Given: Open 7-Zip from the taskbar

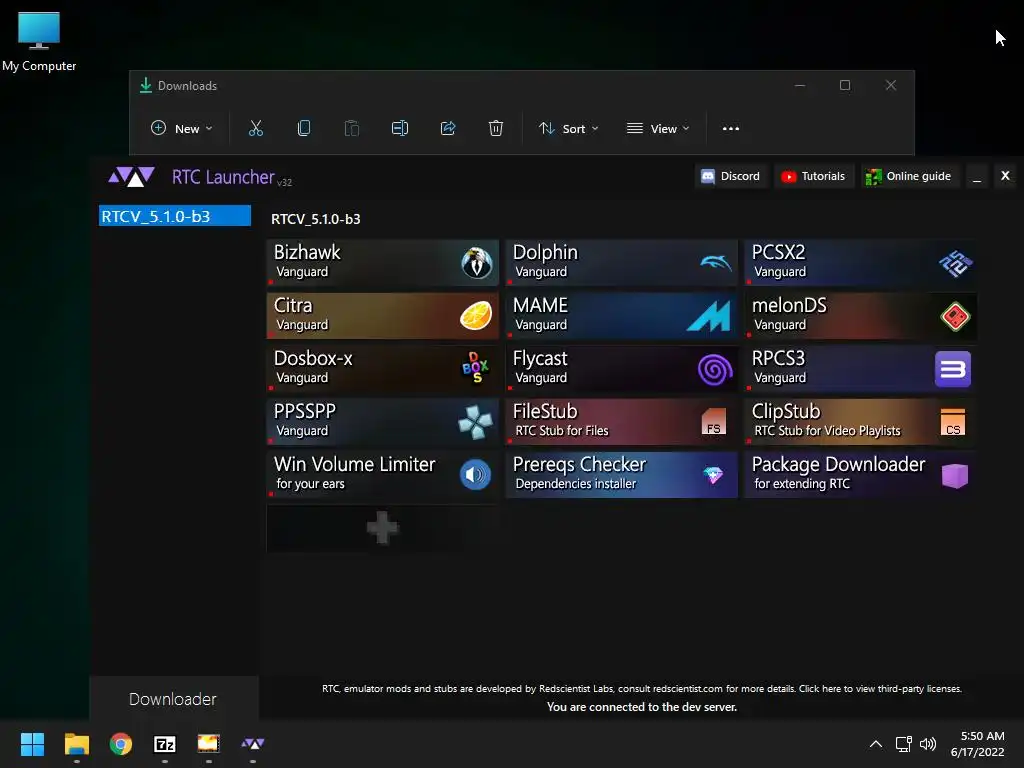Looking at the screenshot, I should tap(165, 744).
